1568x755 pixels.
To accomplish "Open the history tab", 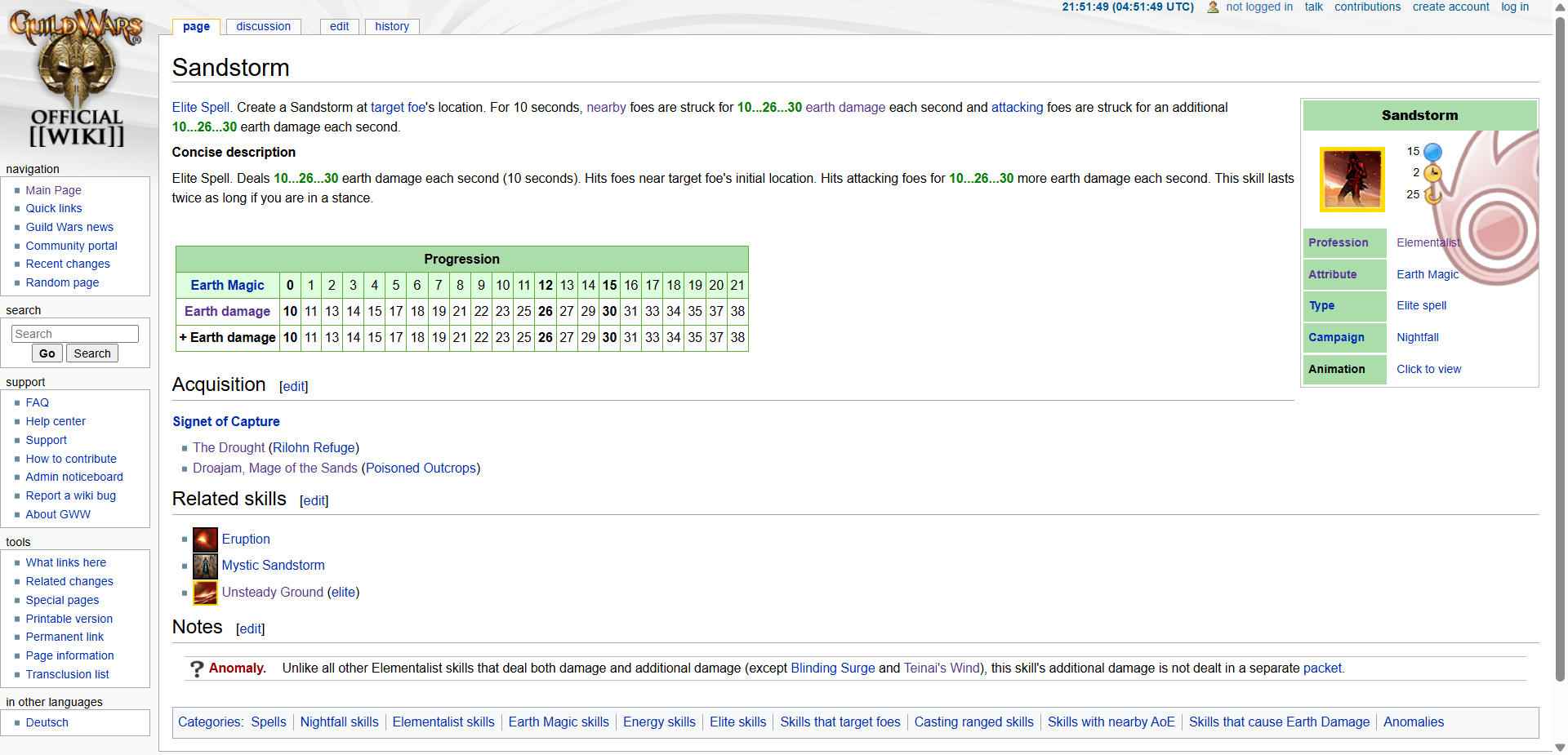I will (392, 26).
